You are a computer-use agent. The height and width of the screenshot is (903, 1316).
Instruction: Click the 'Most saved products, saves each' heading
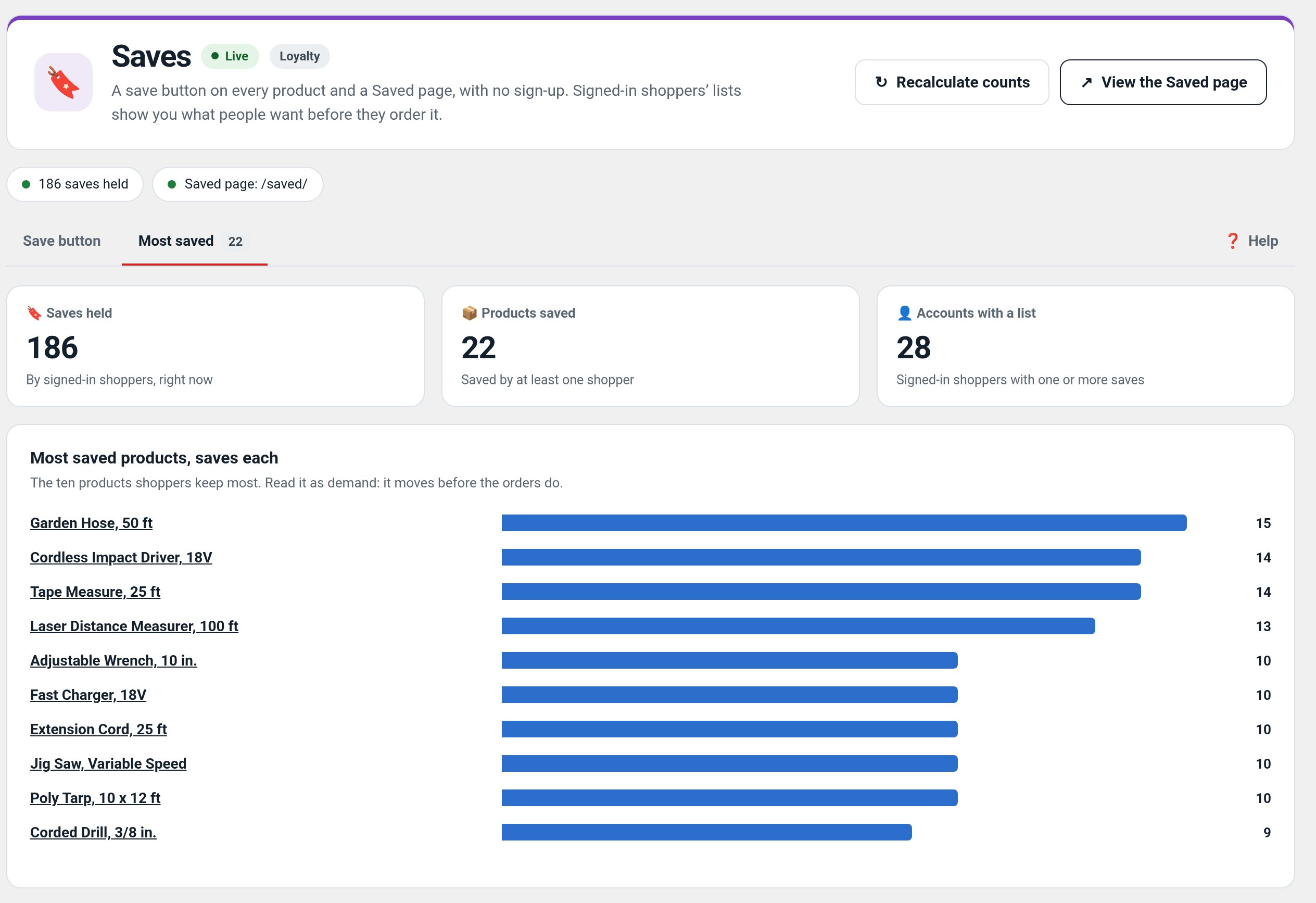click(154, 458)
